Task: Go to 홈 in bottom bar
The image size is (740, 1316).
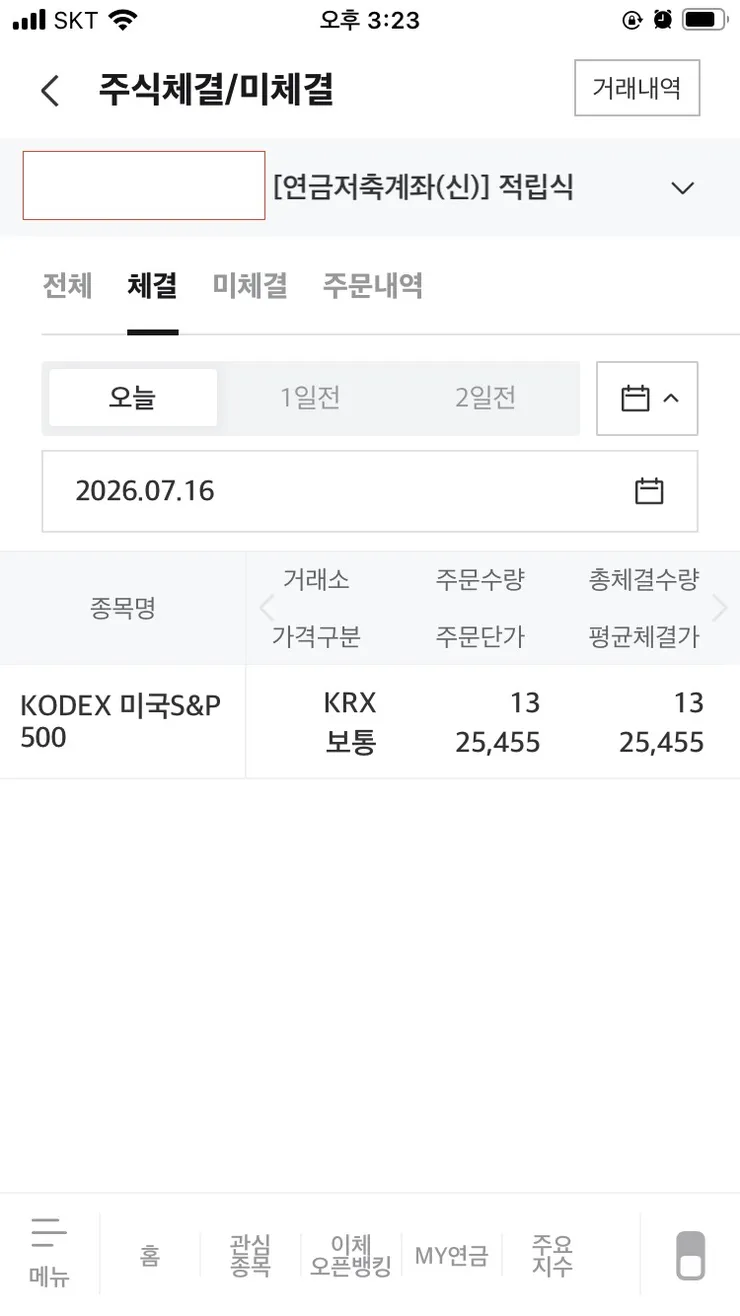Action: tap(150, 1255)
